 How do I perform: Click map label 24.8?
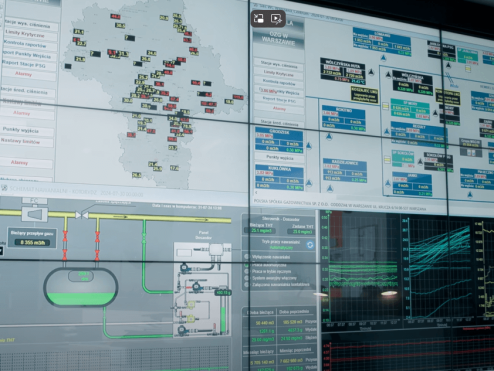(151, 53)
